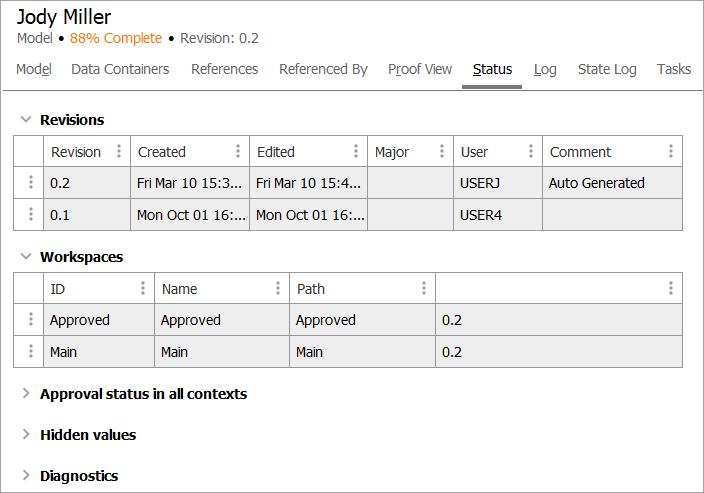Viewport: 704px width, 493px height.
Task: Open the Edited column options menu
Action: click(x=356, y=152)
